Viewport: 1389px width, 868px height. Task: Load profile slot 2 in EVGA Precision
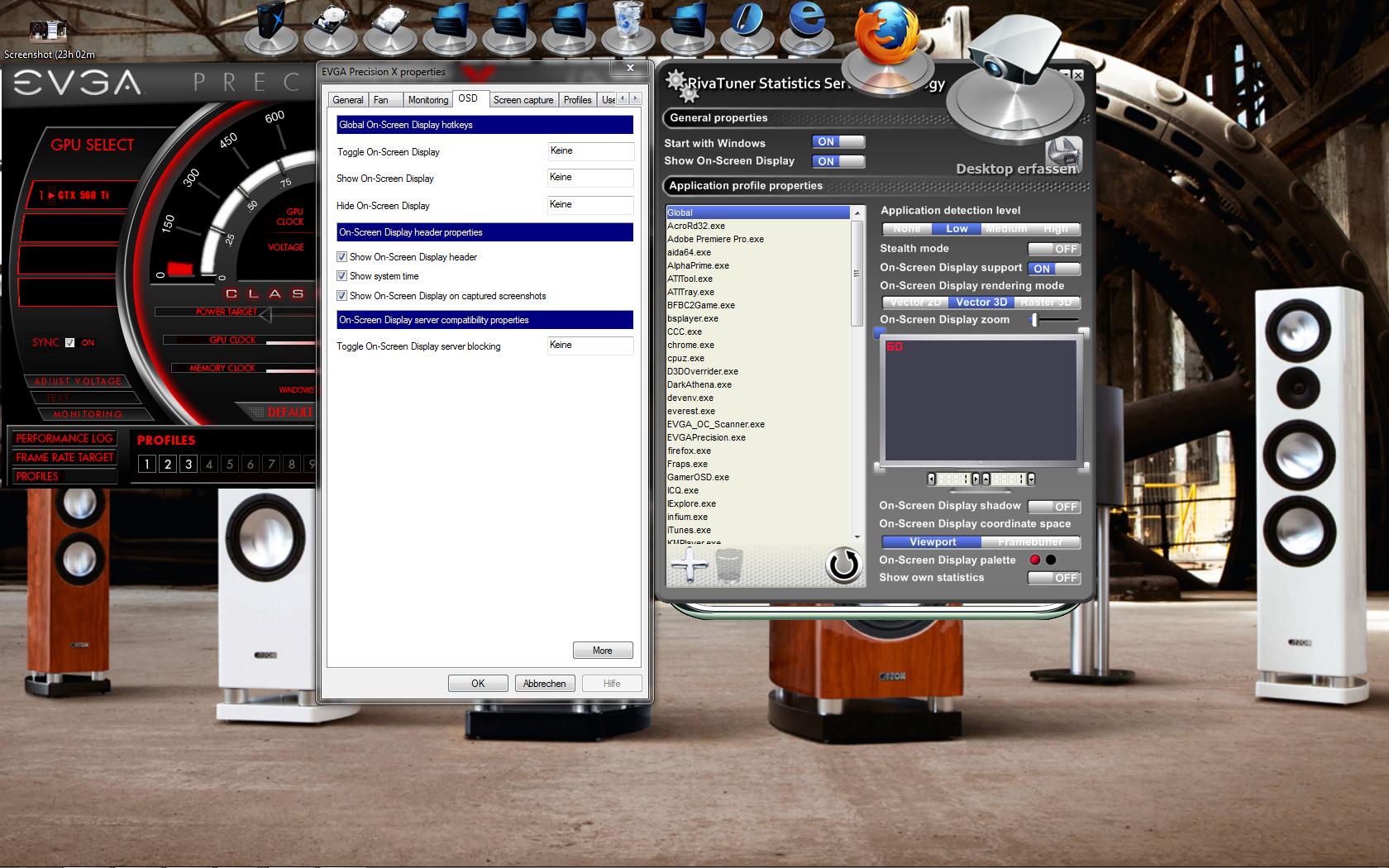168,465
